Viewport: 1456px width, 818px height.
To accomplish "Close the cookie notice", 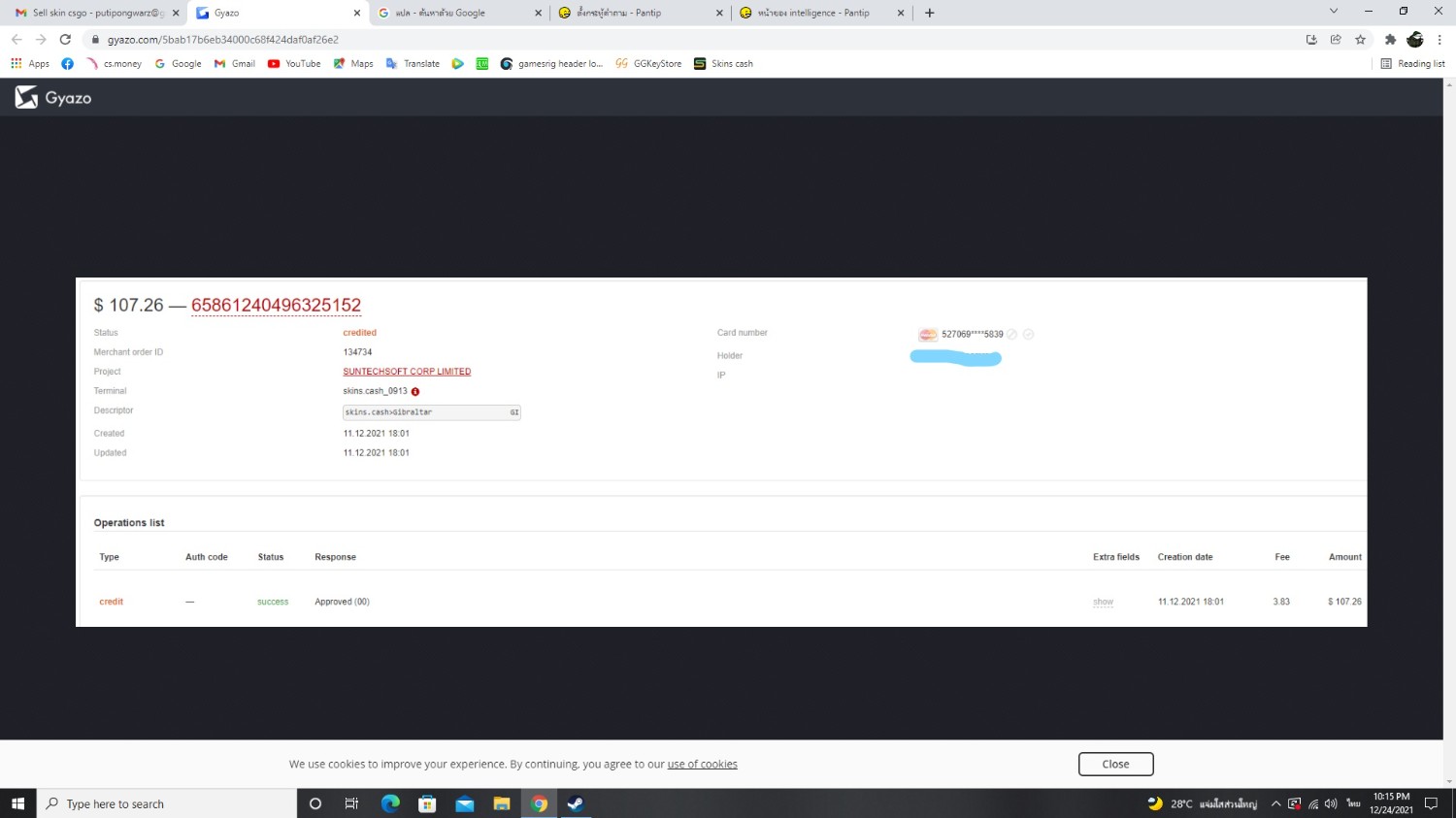I will (x=1115, y=764).
